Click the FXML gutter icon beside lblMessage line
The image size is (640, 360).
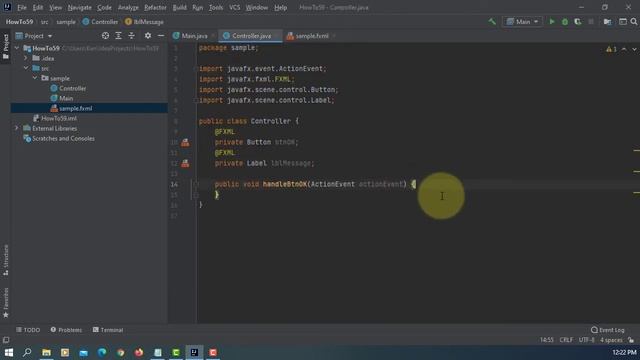pos(185,163)
